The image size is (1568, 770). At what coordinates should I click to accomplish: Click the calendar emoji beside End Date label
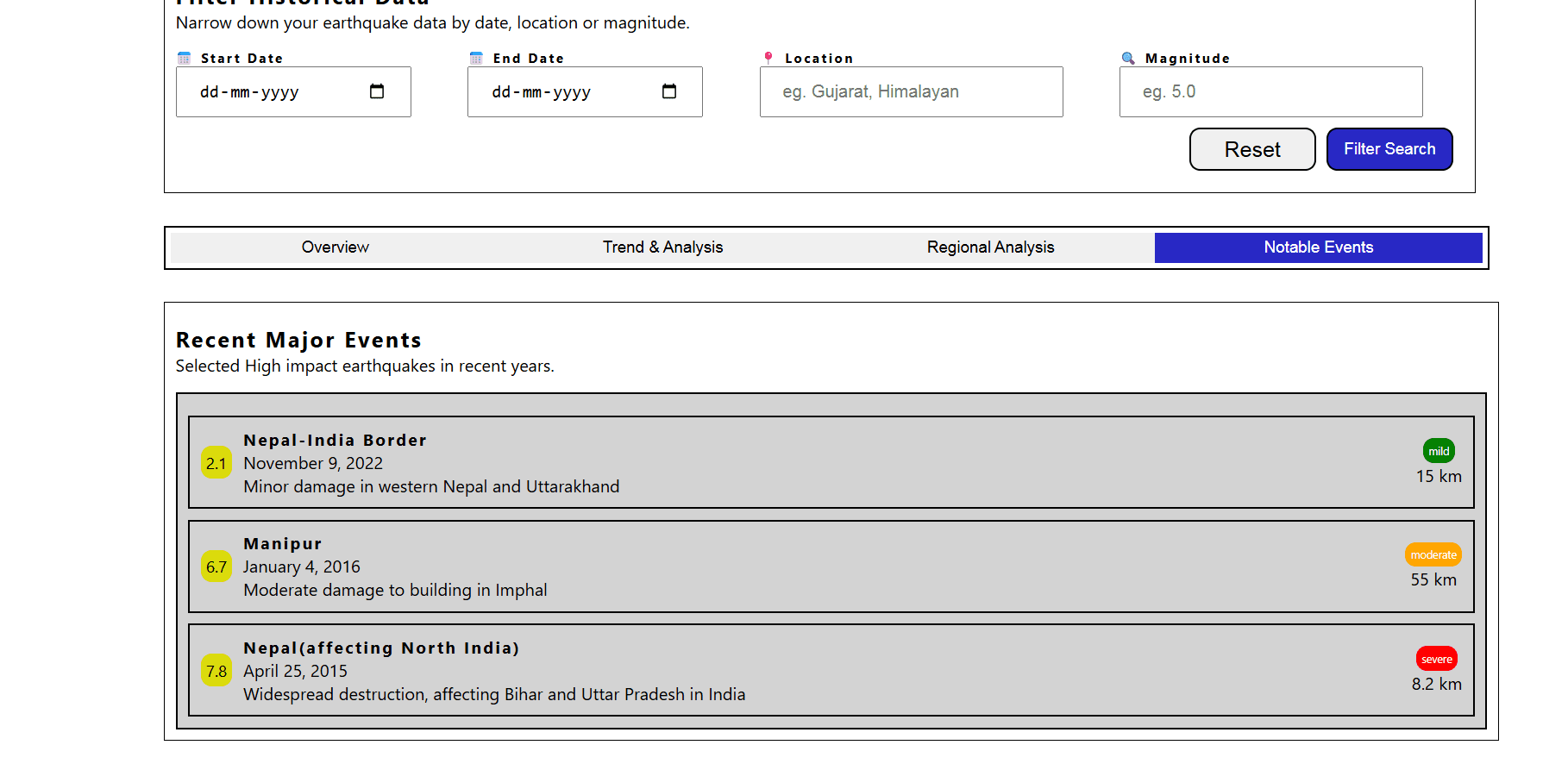pos(476,59)
